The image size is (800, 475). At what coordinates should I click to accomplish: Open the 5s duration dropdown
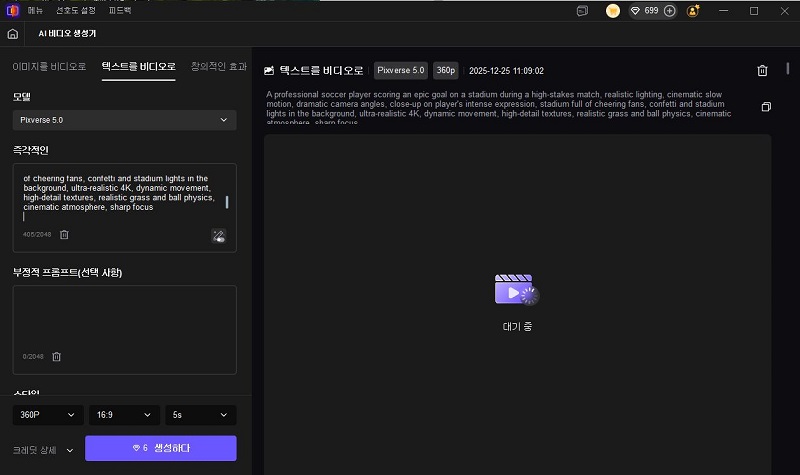201,415
